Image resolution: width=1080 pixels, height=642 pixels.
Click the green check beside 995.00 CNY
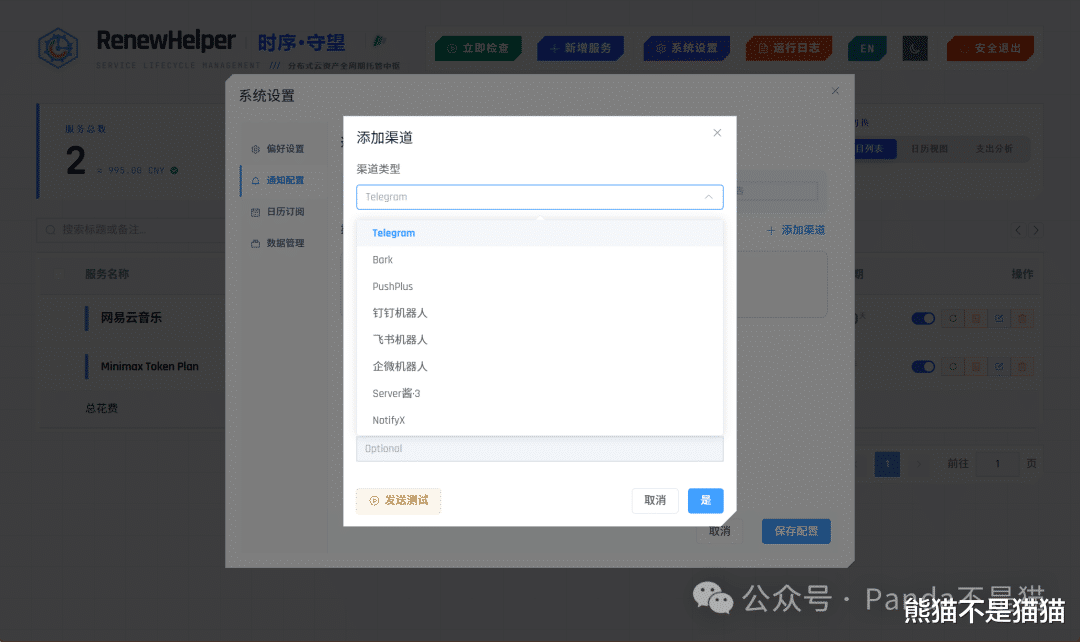[x=174, y=170]
